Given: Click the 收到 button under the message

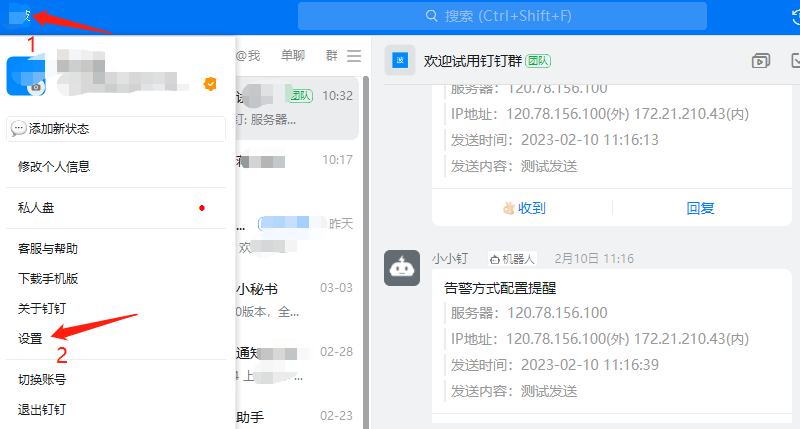Looking at the screenshot, I should pos(523,208).
